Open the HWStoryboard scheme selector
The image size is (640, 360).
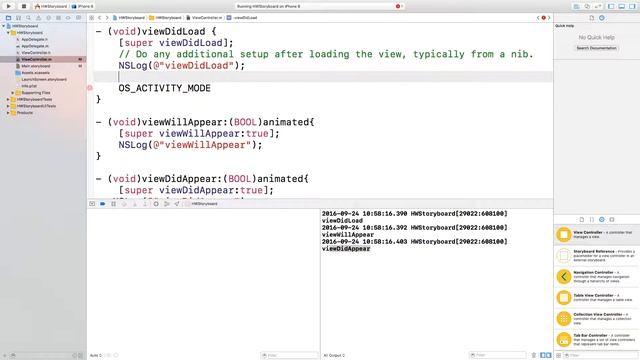52,7
